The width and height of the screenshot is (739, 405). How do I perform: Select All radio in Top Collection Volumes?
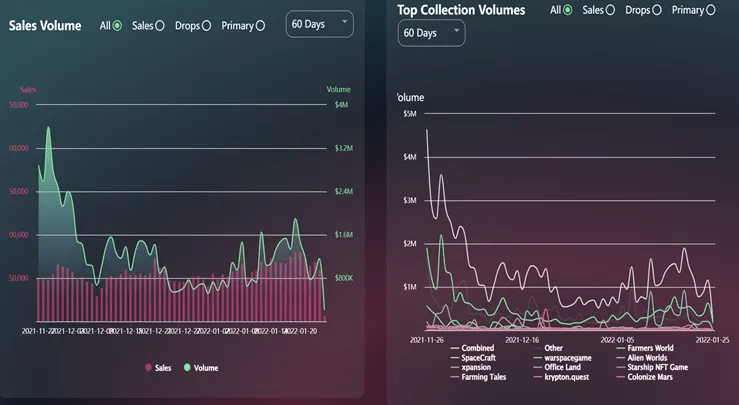tap(568, 10)
